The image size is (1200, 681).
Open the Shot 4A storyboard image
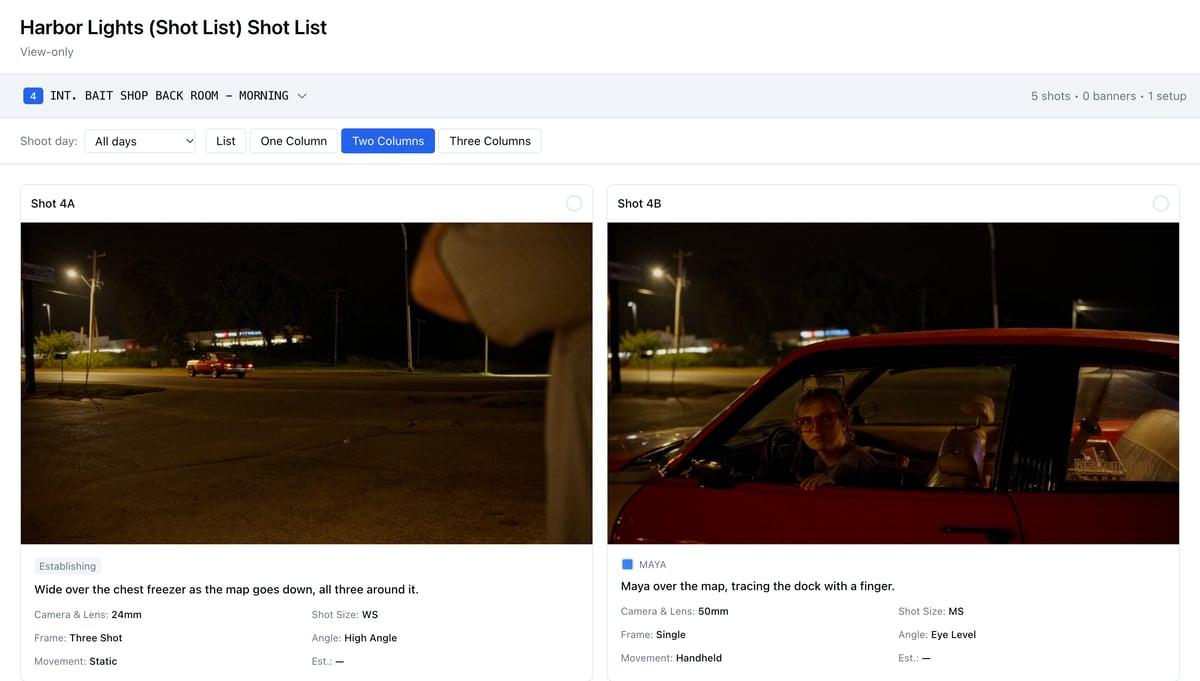pyautogui.click(x=306, y=383)
